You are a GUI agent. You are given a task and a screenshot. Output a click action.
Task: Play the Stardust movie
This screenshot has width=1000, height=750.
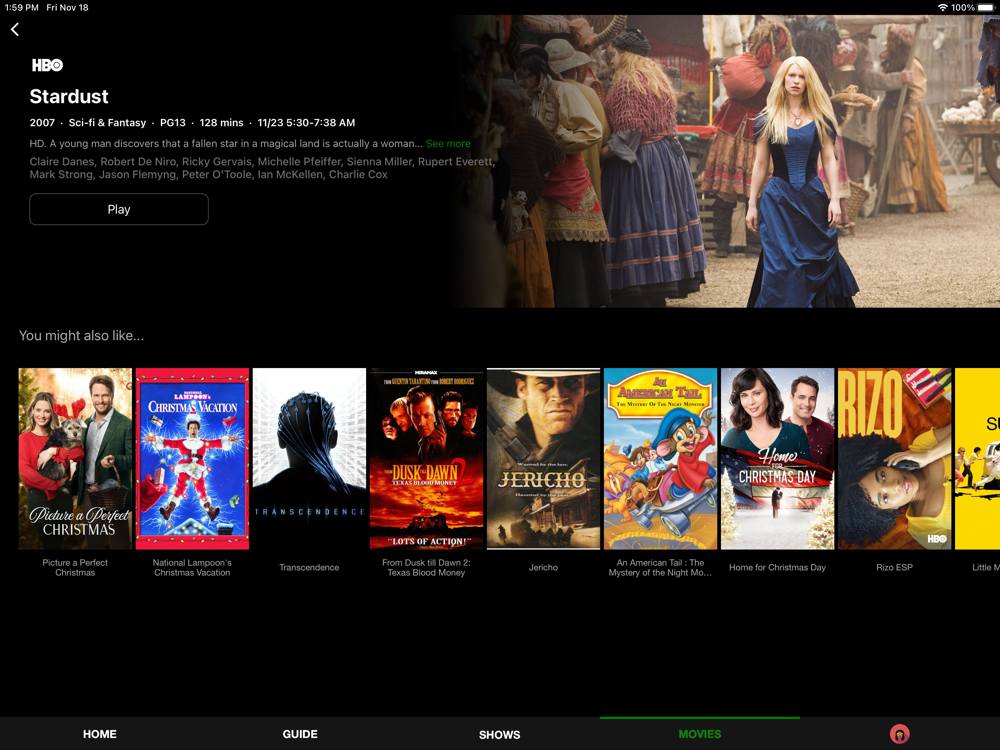tap(119, 209)
